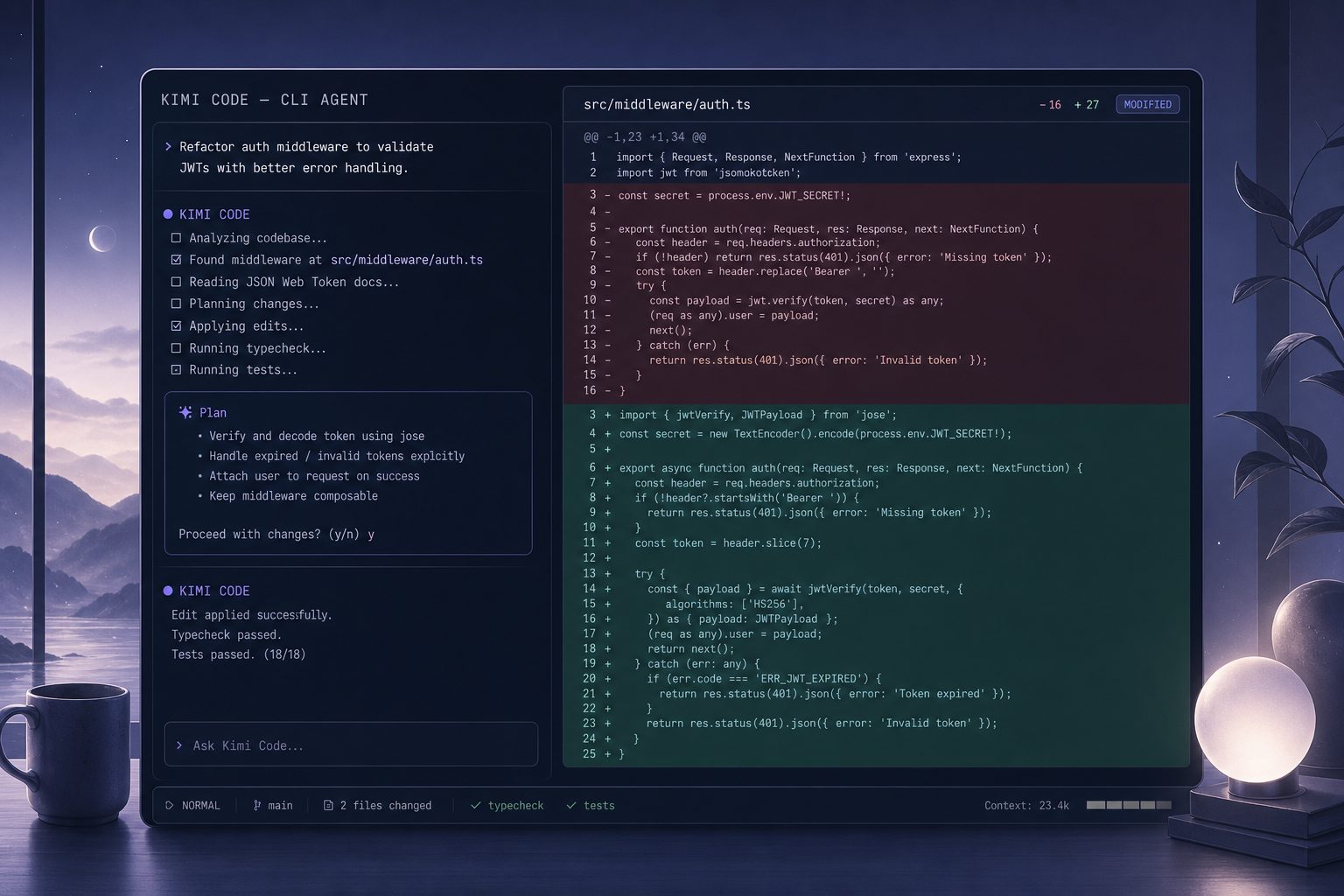Viewport: 1344px width, 896px height.
Task: Toggle the Found middleware checkbox
Action: tap(176, 260)
